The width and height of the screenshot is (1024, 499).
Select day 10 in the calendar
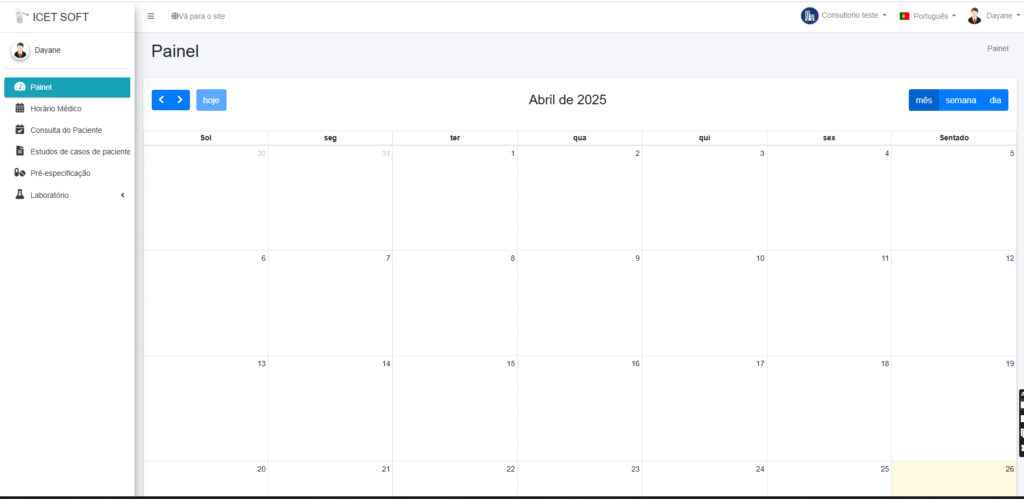[x=704, y=303]
